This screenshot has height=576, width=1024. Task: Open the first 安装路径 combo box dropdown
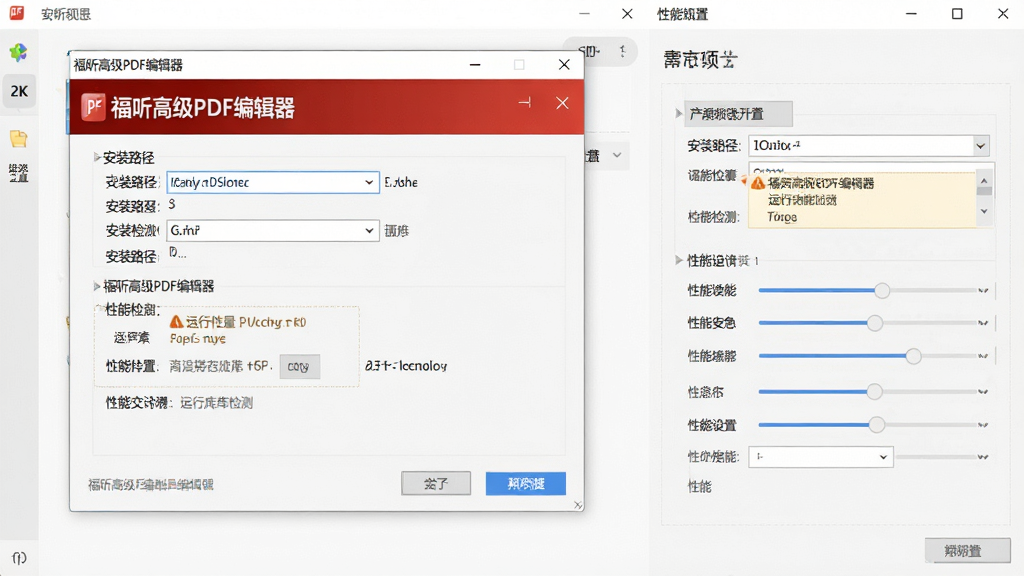click(x=369, y=182)
